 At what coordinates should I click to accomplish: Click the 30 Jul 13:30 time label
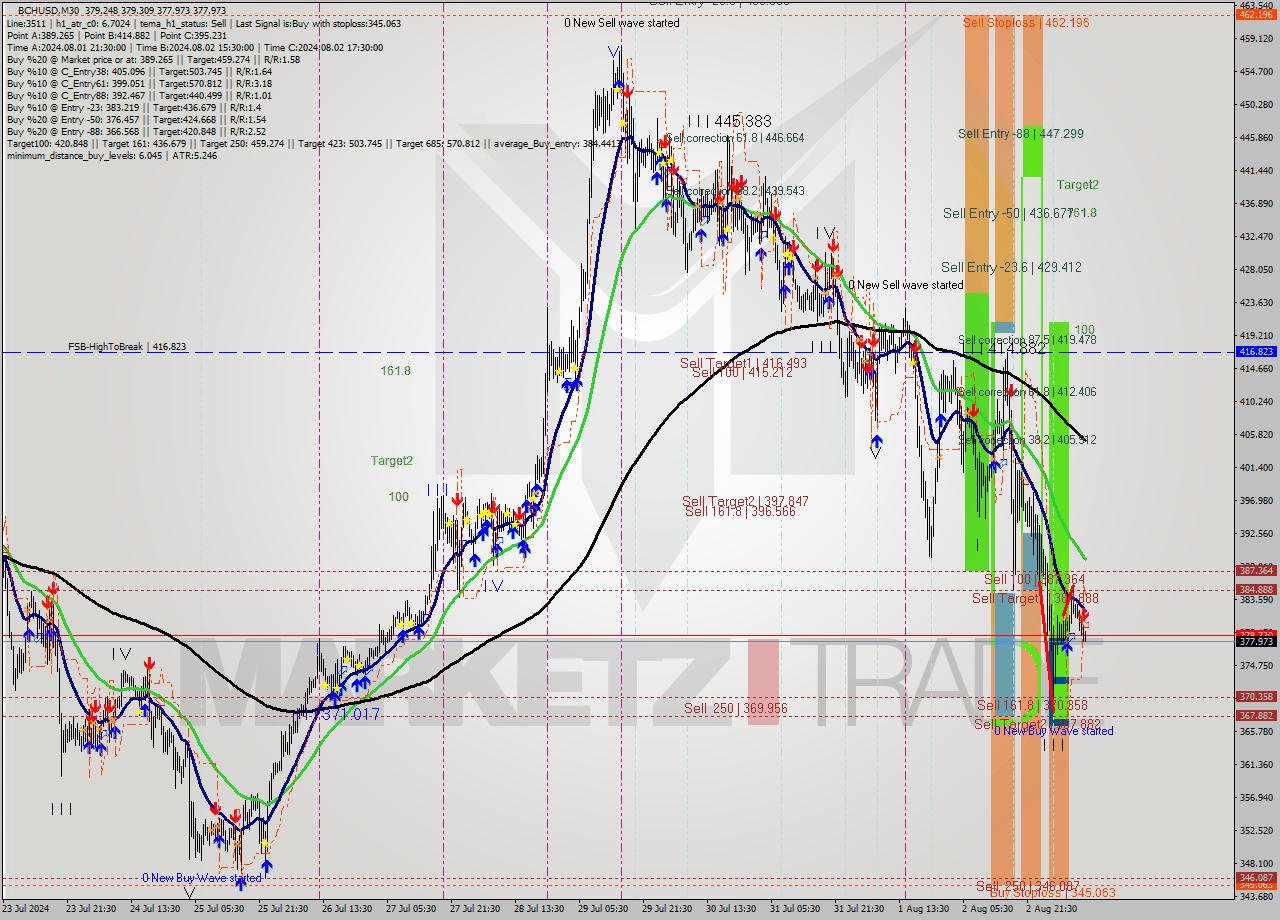click(730, 908)
